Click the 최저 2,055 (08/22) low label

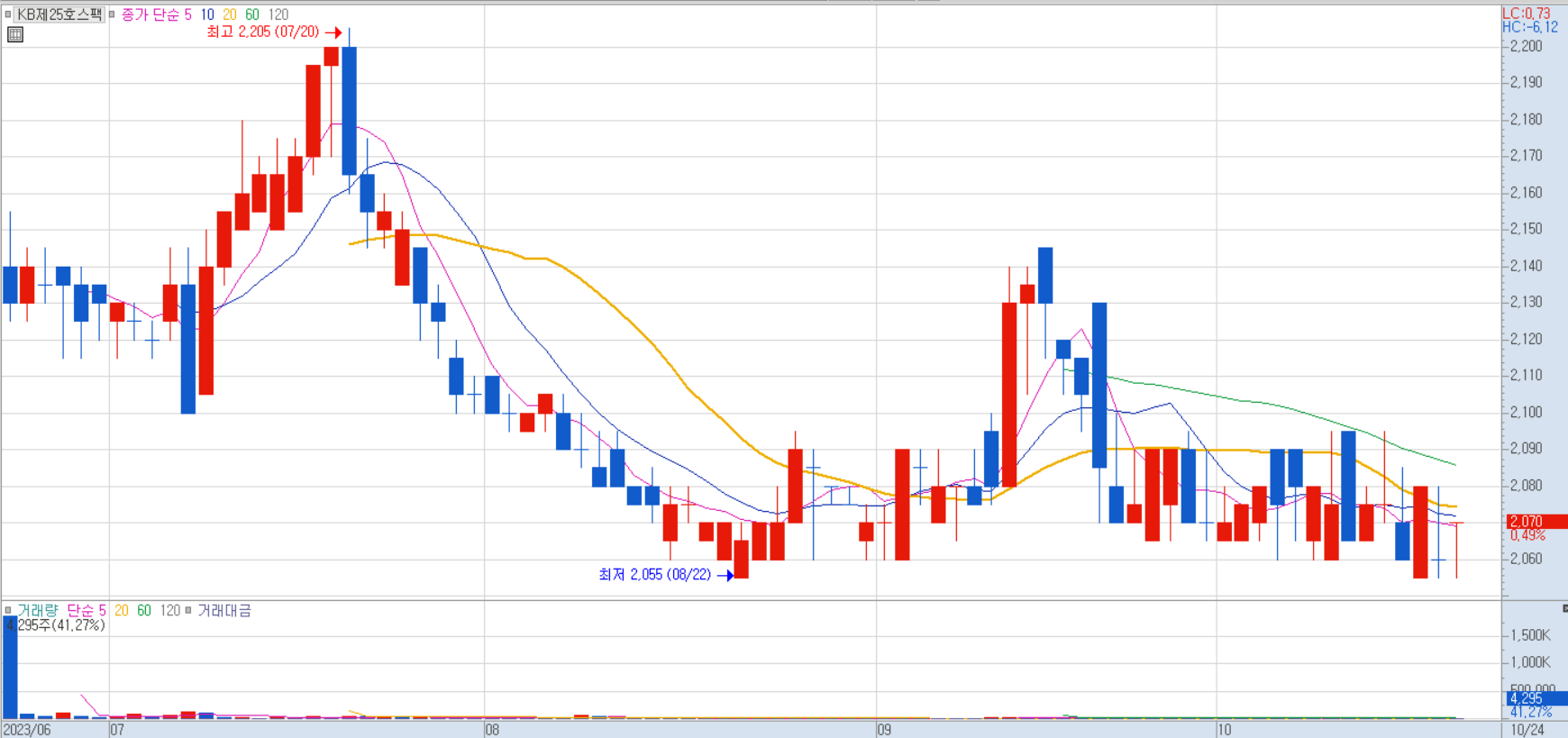[655, 574]
